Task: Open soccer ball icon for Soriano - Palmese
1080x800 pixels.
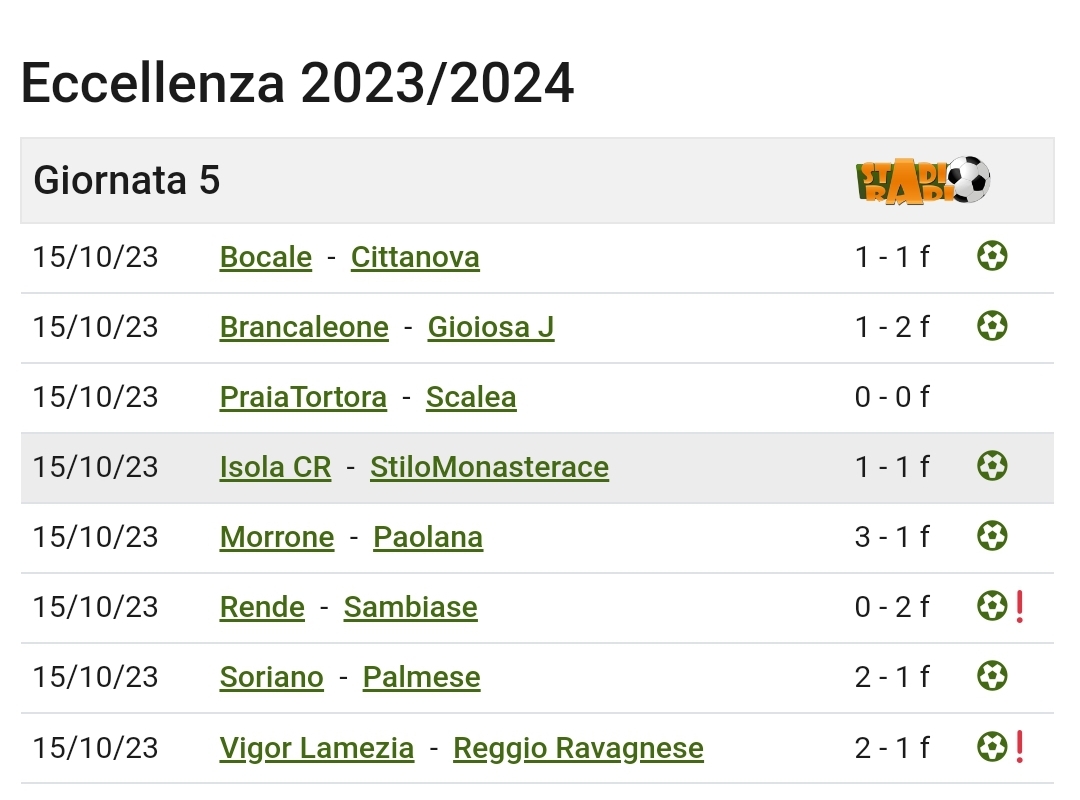Action: tap(992, 676)
